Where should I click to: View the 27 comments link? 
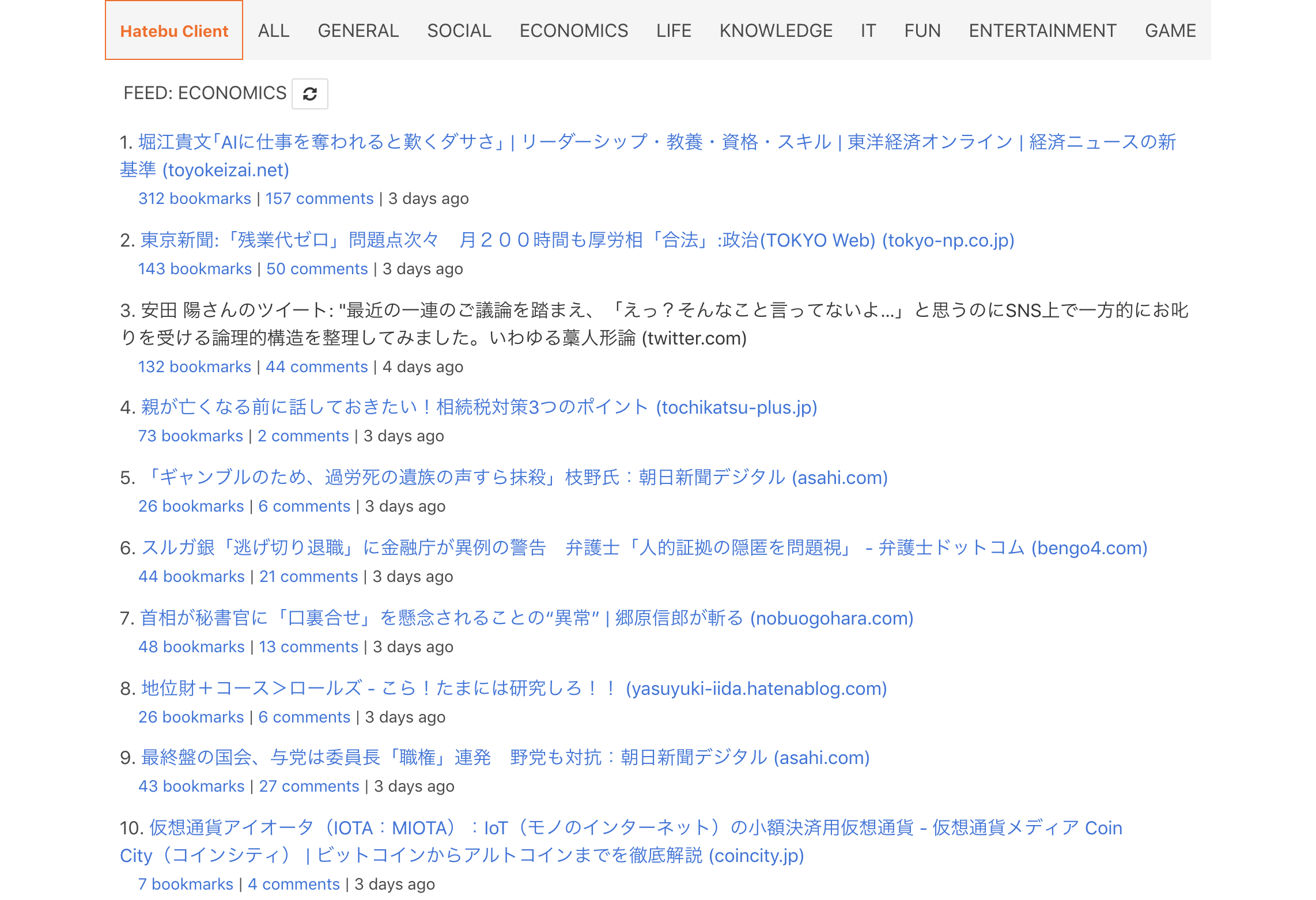(309, 786)
